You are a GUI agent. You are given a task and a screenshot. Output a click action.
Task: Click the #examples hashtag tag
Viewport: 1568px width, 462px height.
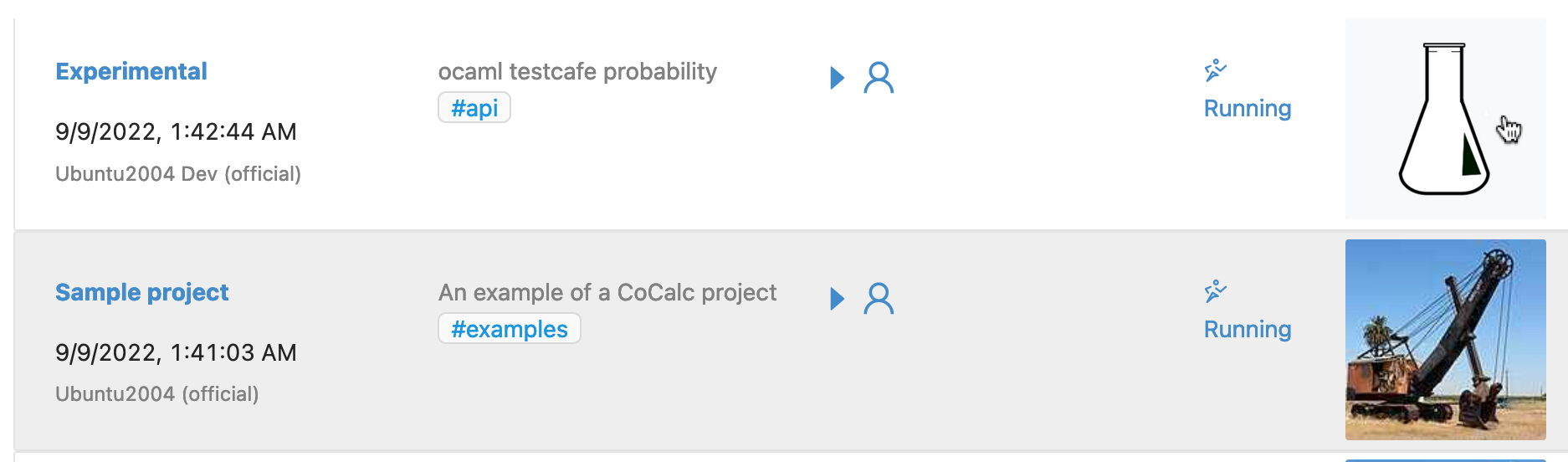(509, 329)
